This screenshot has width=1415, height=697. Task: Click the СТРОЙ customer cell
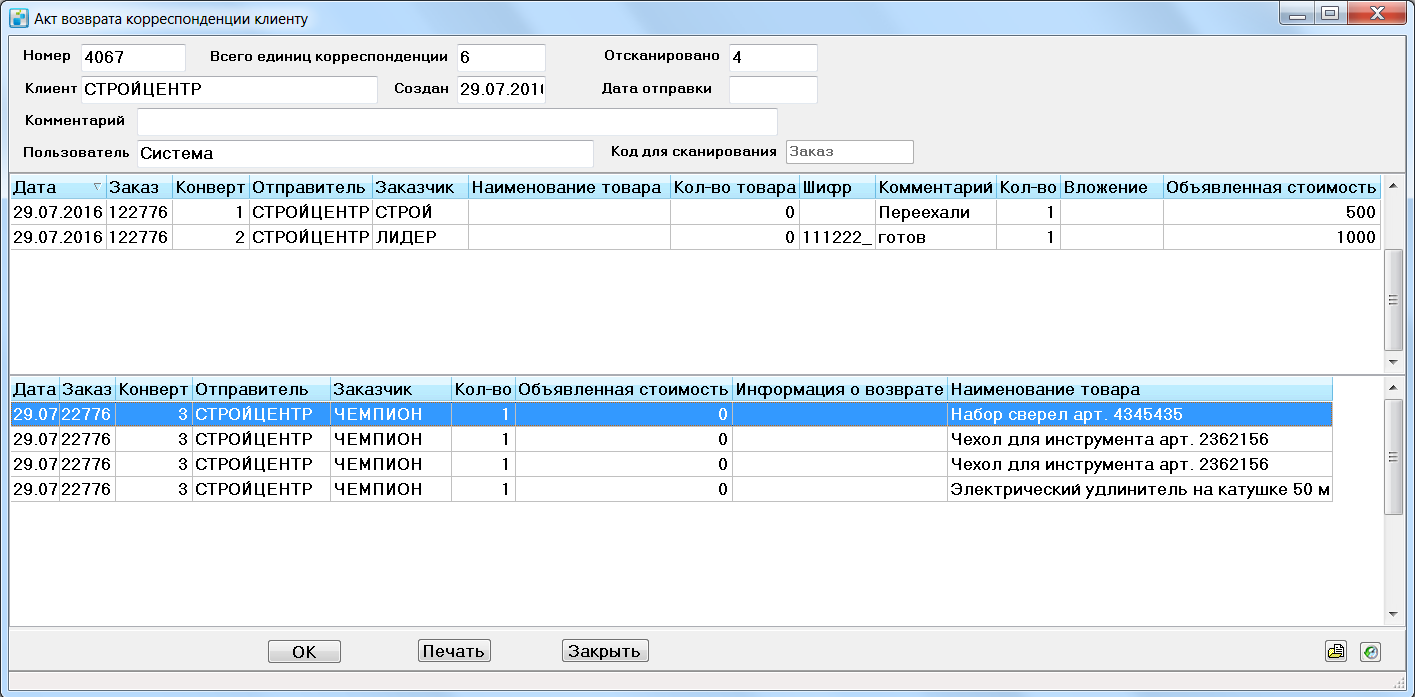(420, 212)
